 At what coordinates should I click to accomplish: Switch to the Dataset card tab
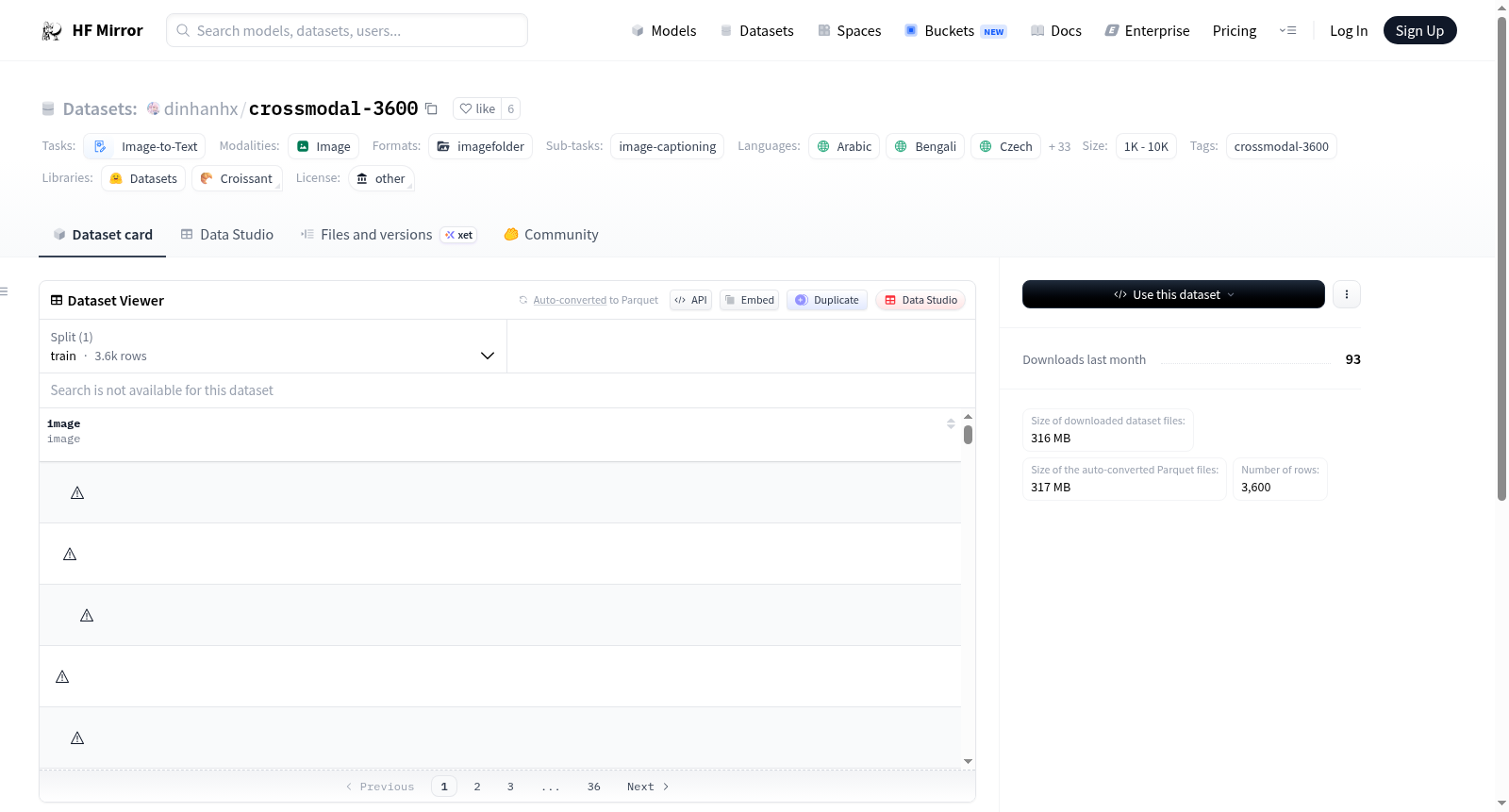[x=102, y=234]
